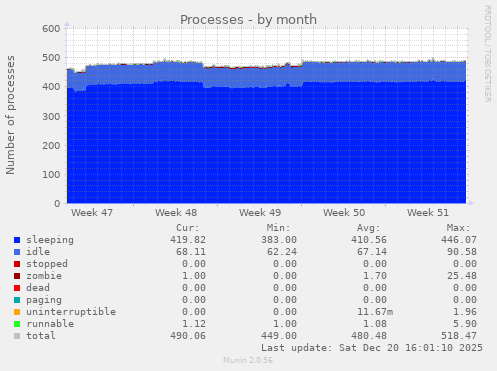Click the 200 y-axis value
This screenshot has width=497, height=371.
(51, 145)
